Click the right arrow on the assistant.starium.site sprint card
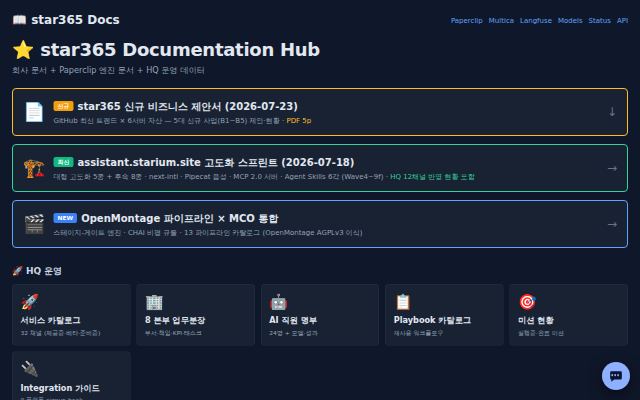 (x=612, y=168)
